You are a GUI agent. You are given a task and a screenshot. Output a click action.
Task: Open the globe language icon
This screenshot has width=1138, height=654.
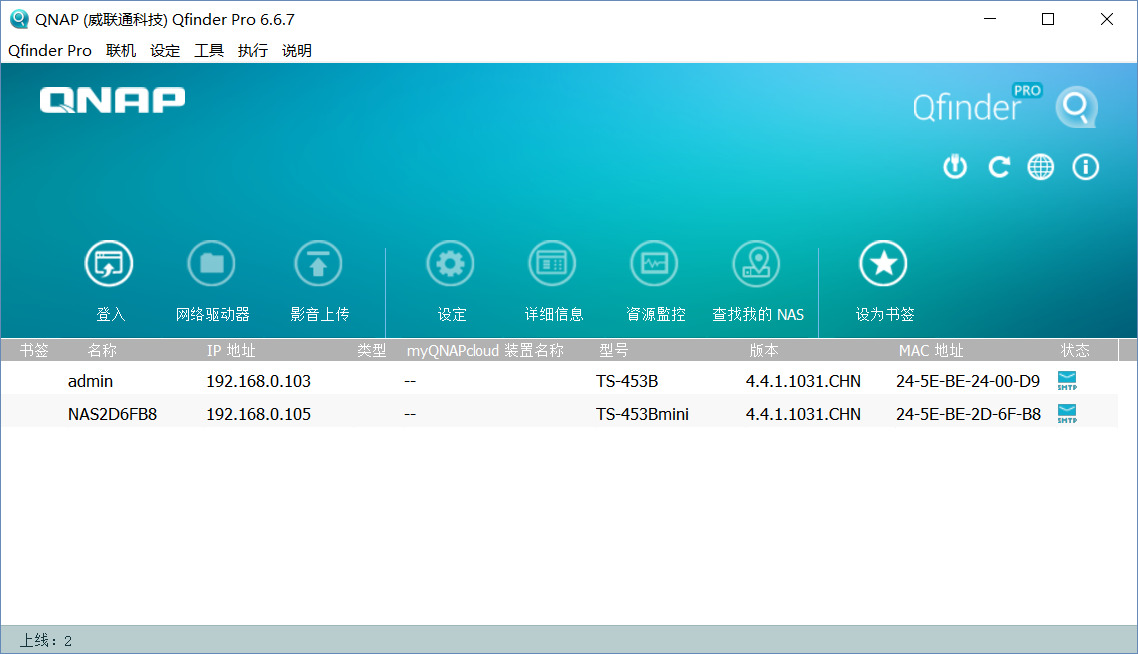pyautogui.click(x=1041, y=167)
